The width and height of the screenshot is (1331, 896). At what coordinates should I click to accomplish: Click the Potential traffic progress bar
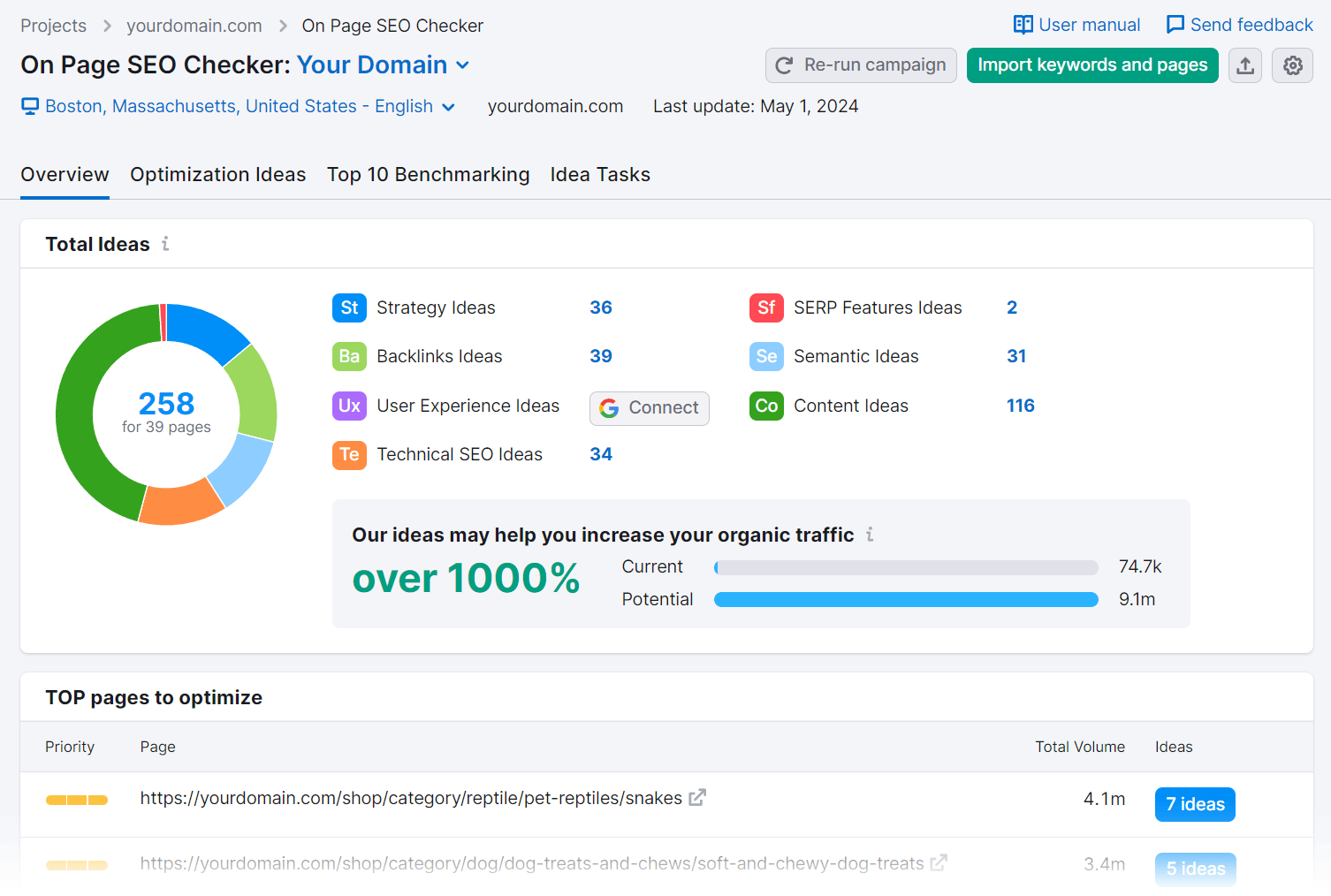tap(906, 599)
